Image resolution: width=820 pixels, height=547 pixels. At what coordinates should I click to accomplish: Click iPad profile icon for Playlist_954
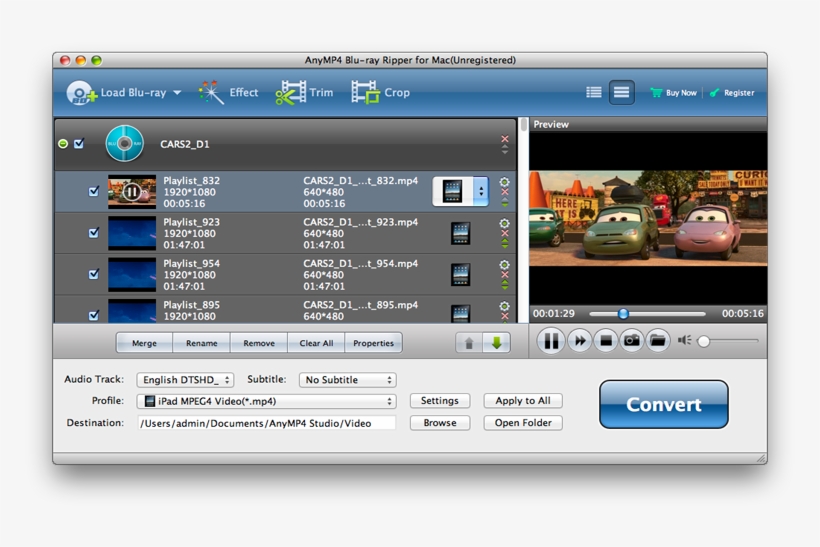pyautogui.click(x=460, y=275)
